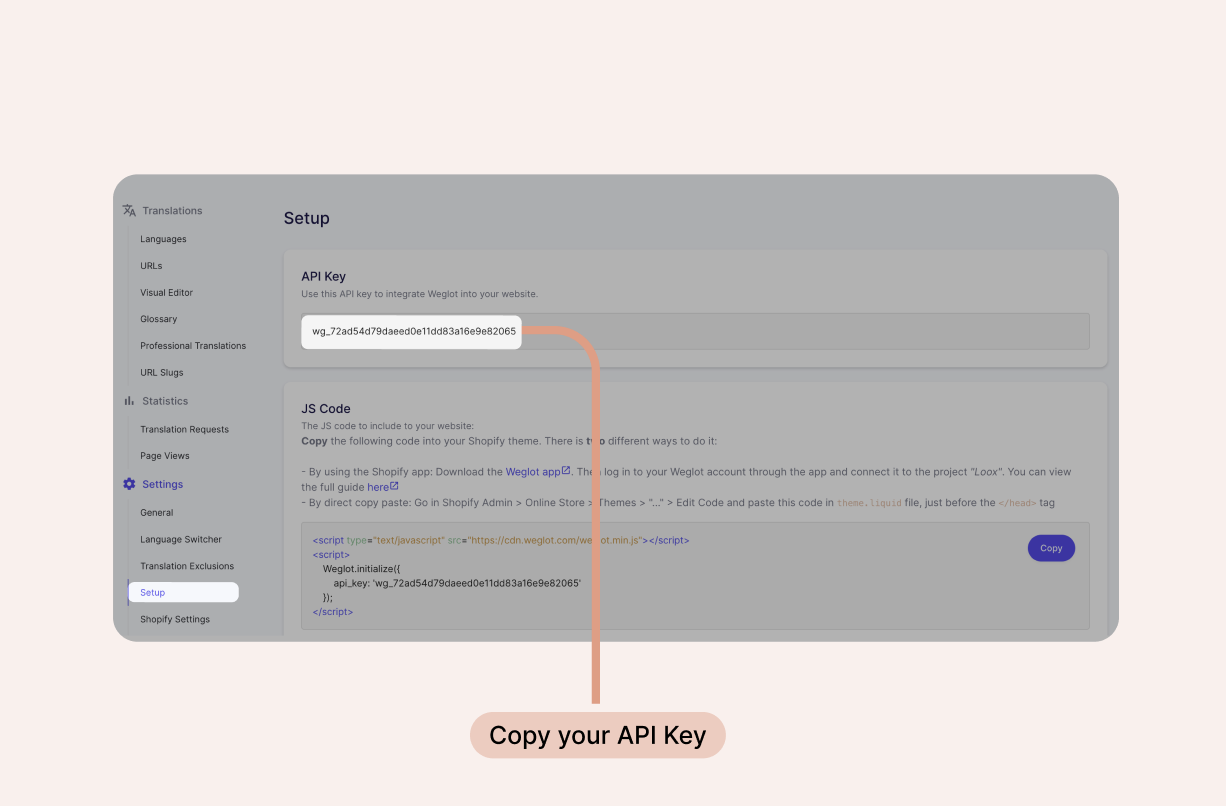Click the external-link icon beside Weglot app

coord(566,470)
